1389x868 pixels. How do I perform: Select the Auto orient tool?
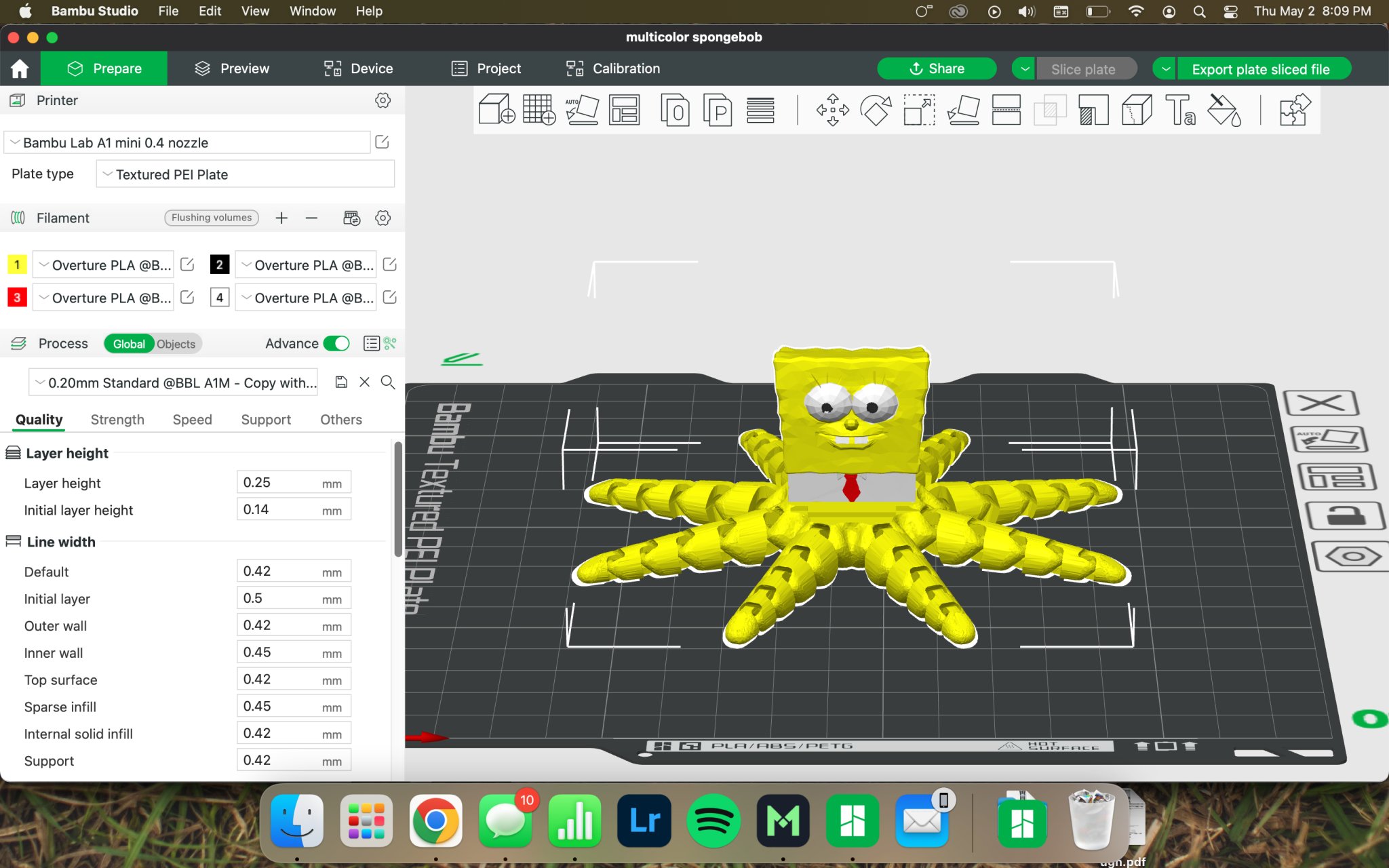click(582, 110)
